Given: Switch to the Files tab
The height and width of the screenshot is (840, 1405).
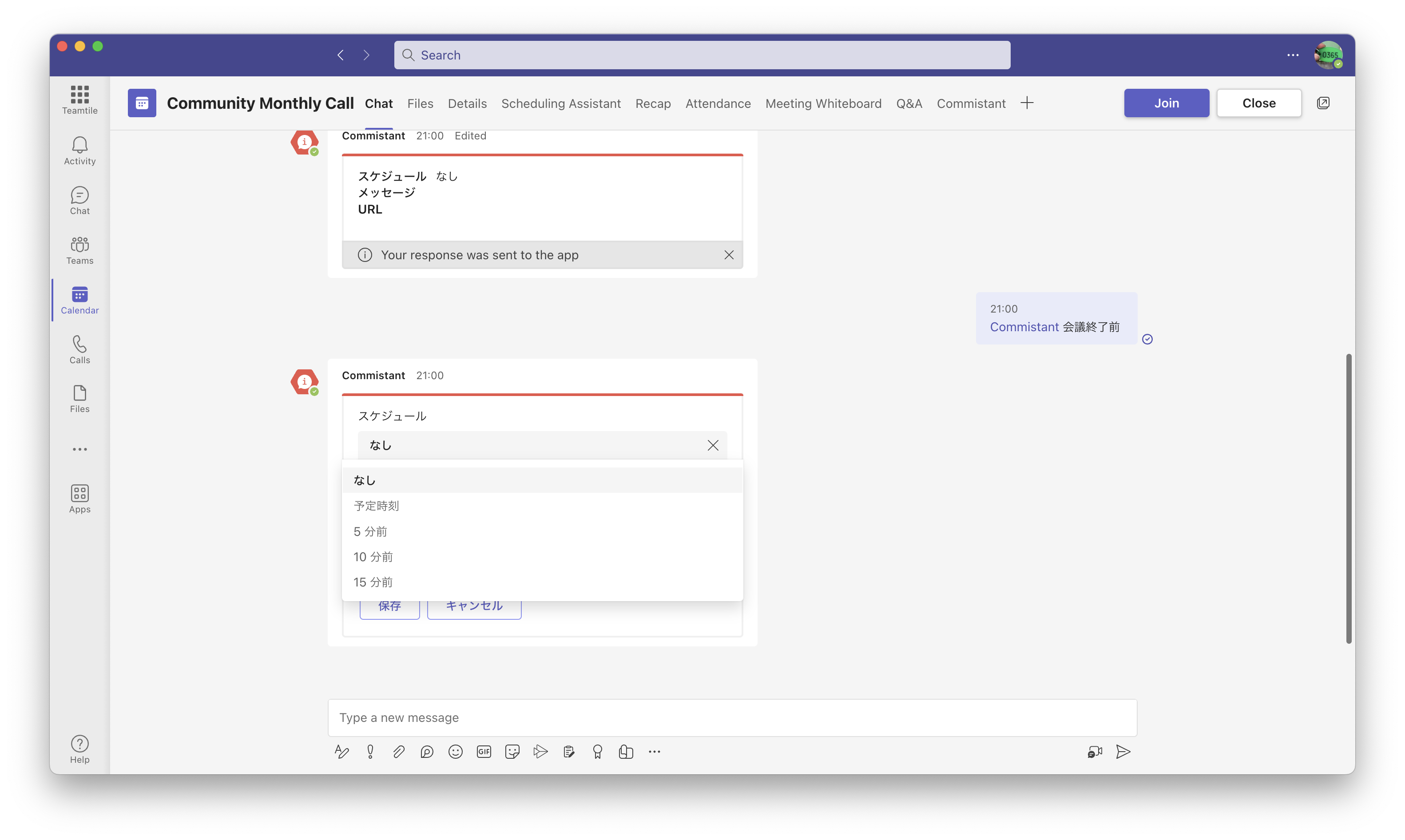Looking at the screenshot, I should 420,103.
